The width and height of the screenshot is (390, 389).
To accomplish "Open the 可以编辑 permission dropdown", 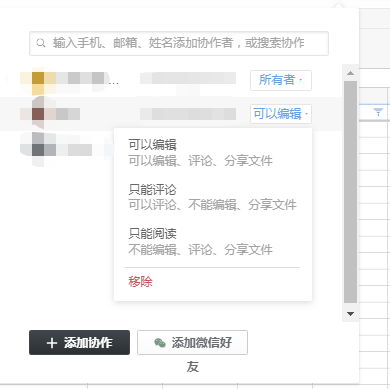I will (x=281, y=114).
